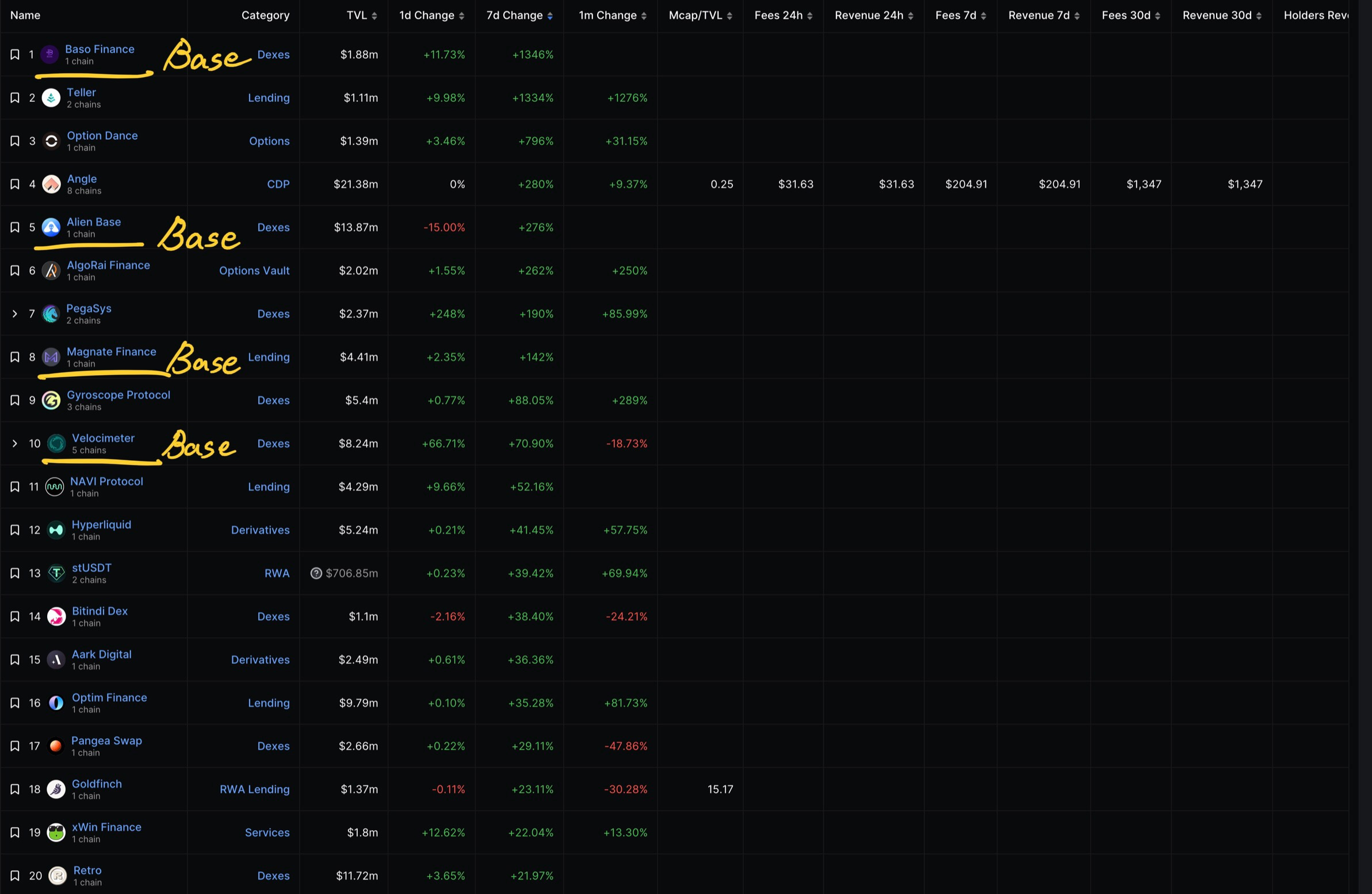This screenshot has width=1372, height=894.
Task: Click the Baso Finance purple logo icon
Action: pyautogui.click(x=49, y=55)
